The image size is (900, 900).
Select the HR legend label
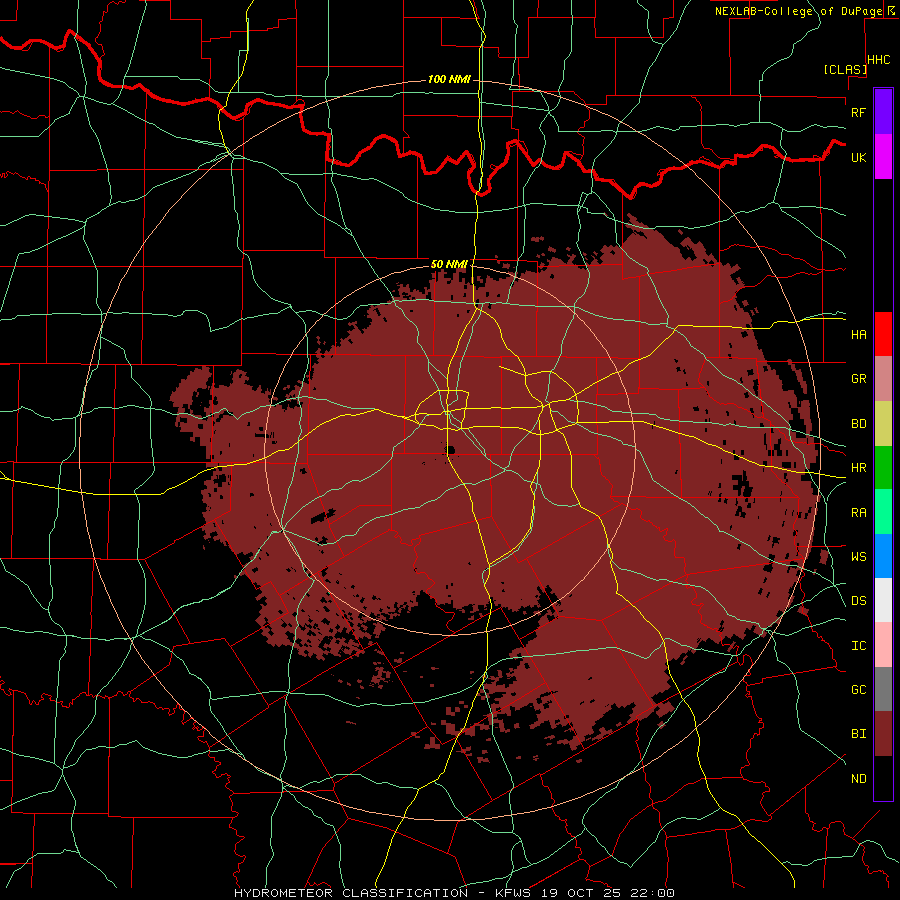(859, 468)
